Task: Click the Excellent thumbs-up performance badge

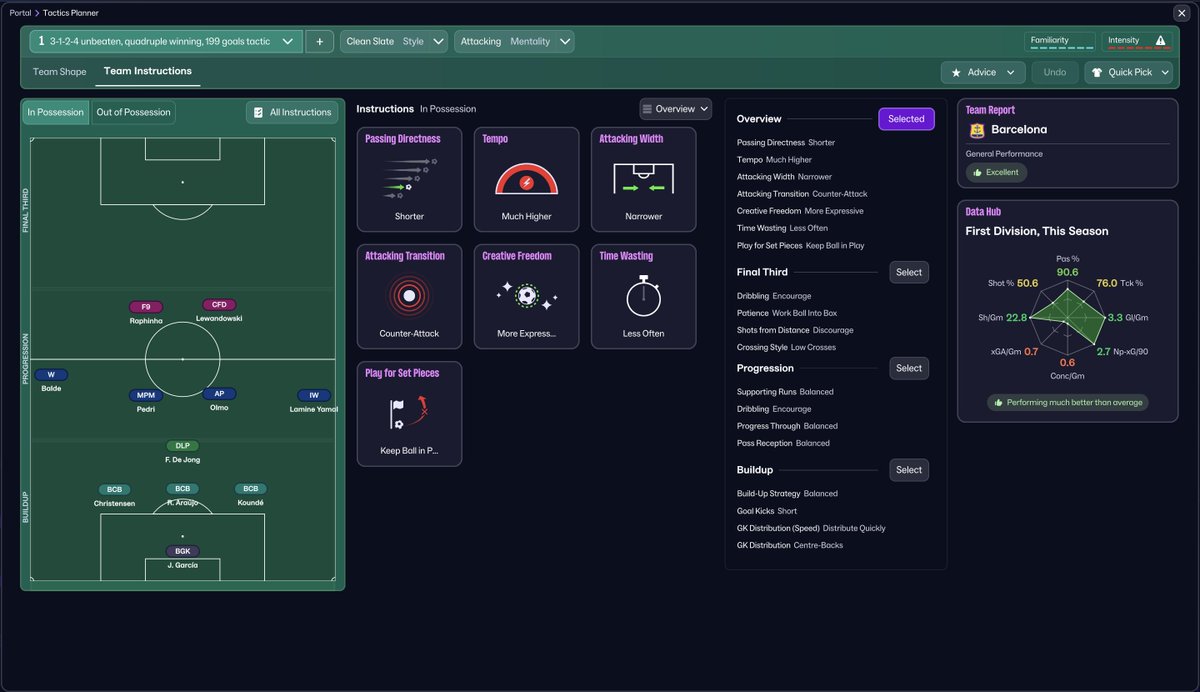Action: click(996, 172)
